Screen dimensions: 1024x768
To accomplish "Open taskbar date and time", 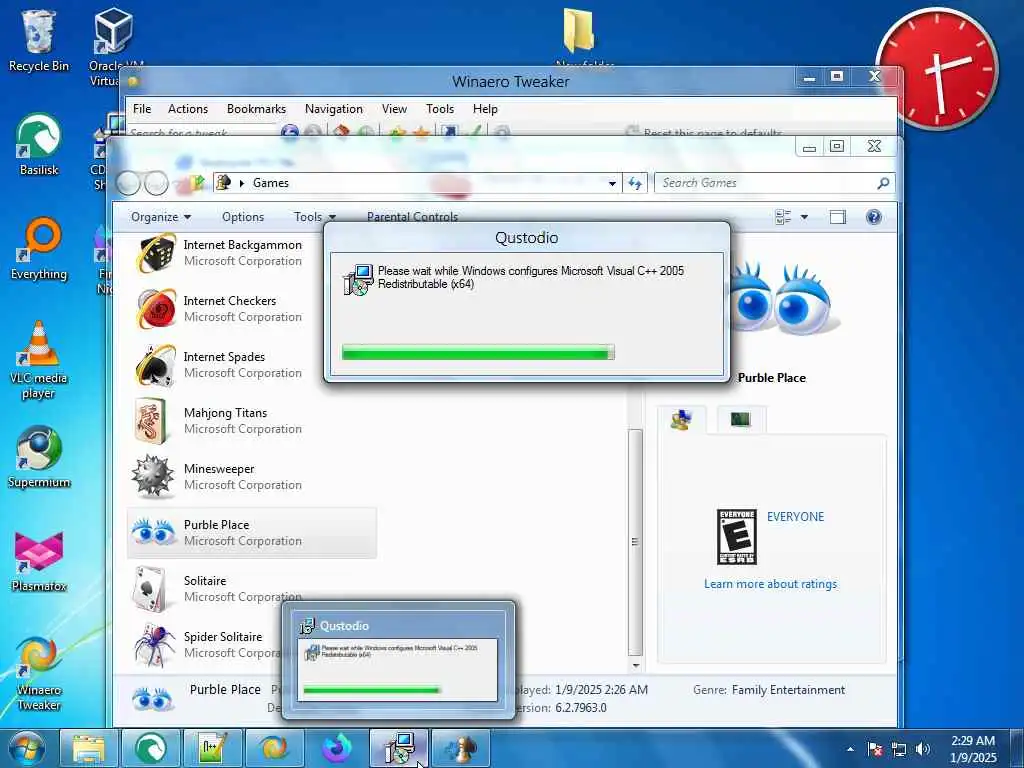I will coord(973,749).
